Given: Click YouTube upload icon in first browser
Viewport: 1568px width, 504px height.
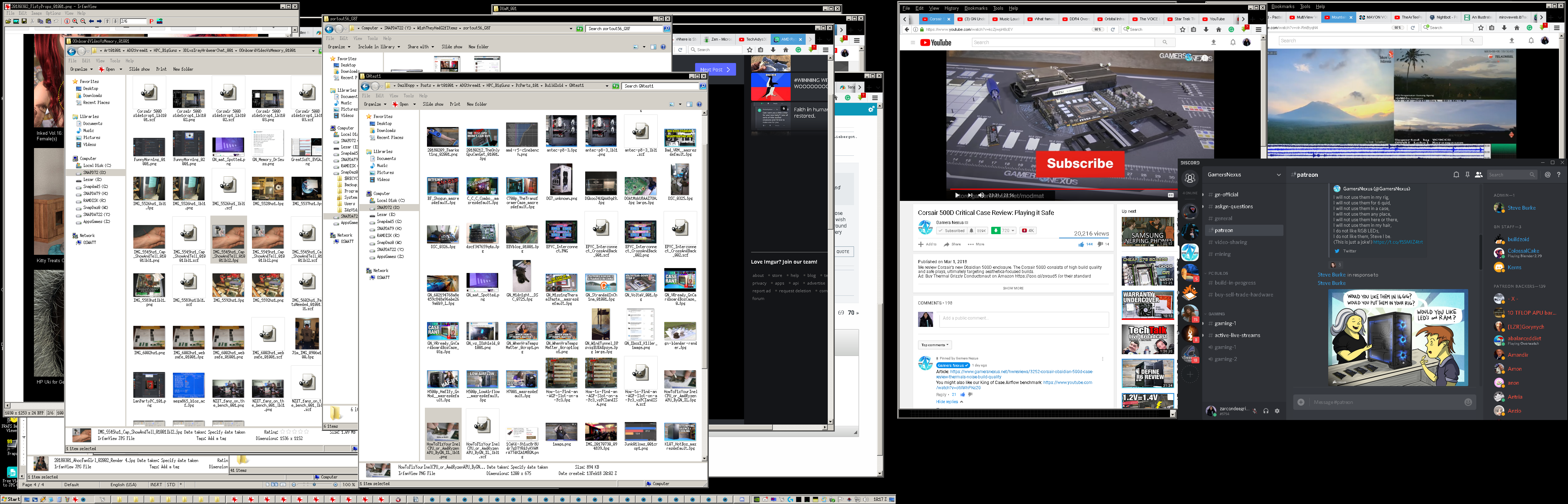Looking at the screenshot, I should [1213, 43].
